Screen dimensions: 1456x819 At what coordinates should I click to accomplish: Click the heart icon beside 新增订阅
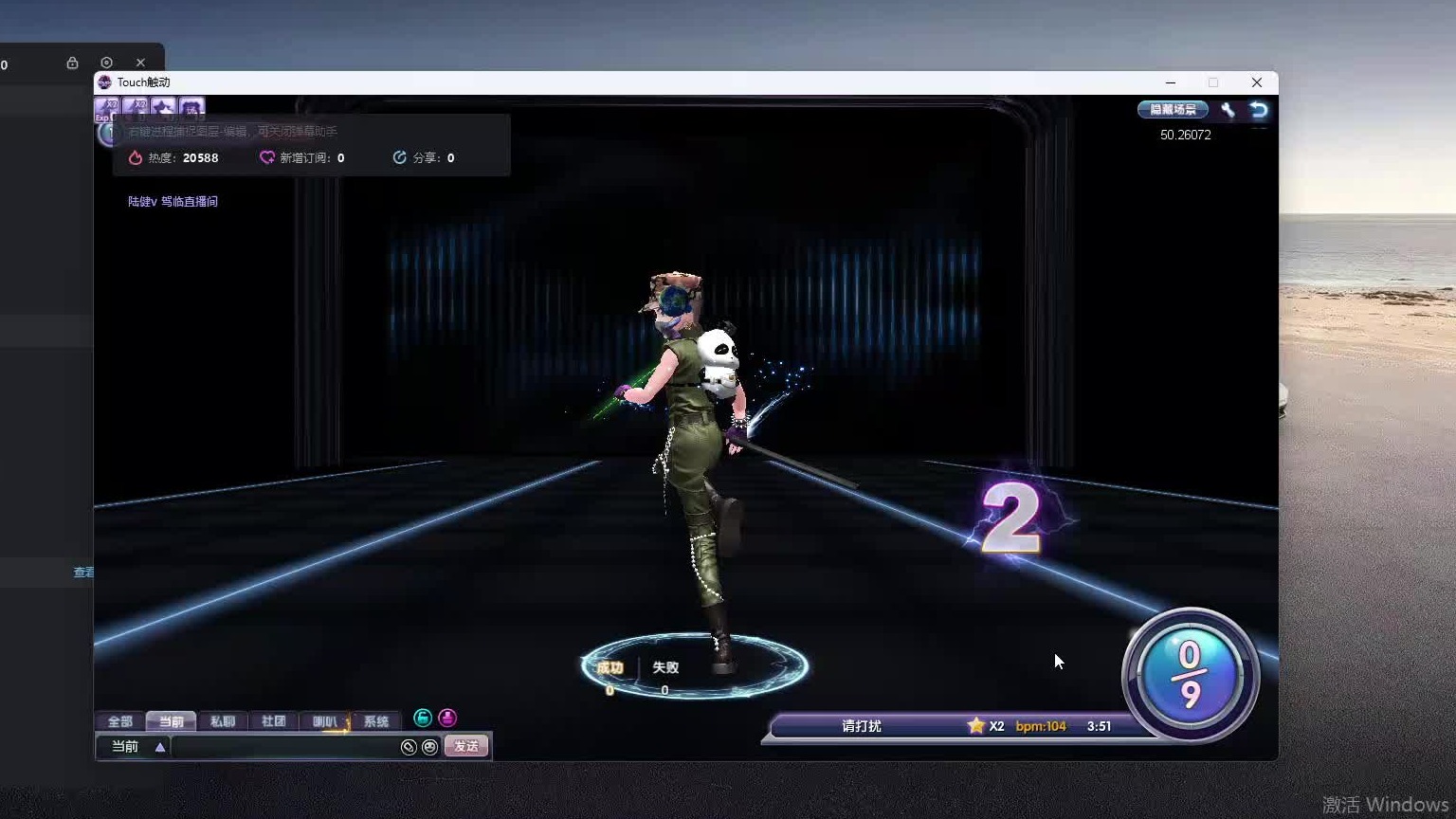[267, 157]
